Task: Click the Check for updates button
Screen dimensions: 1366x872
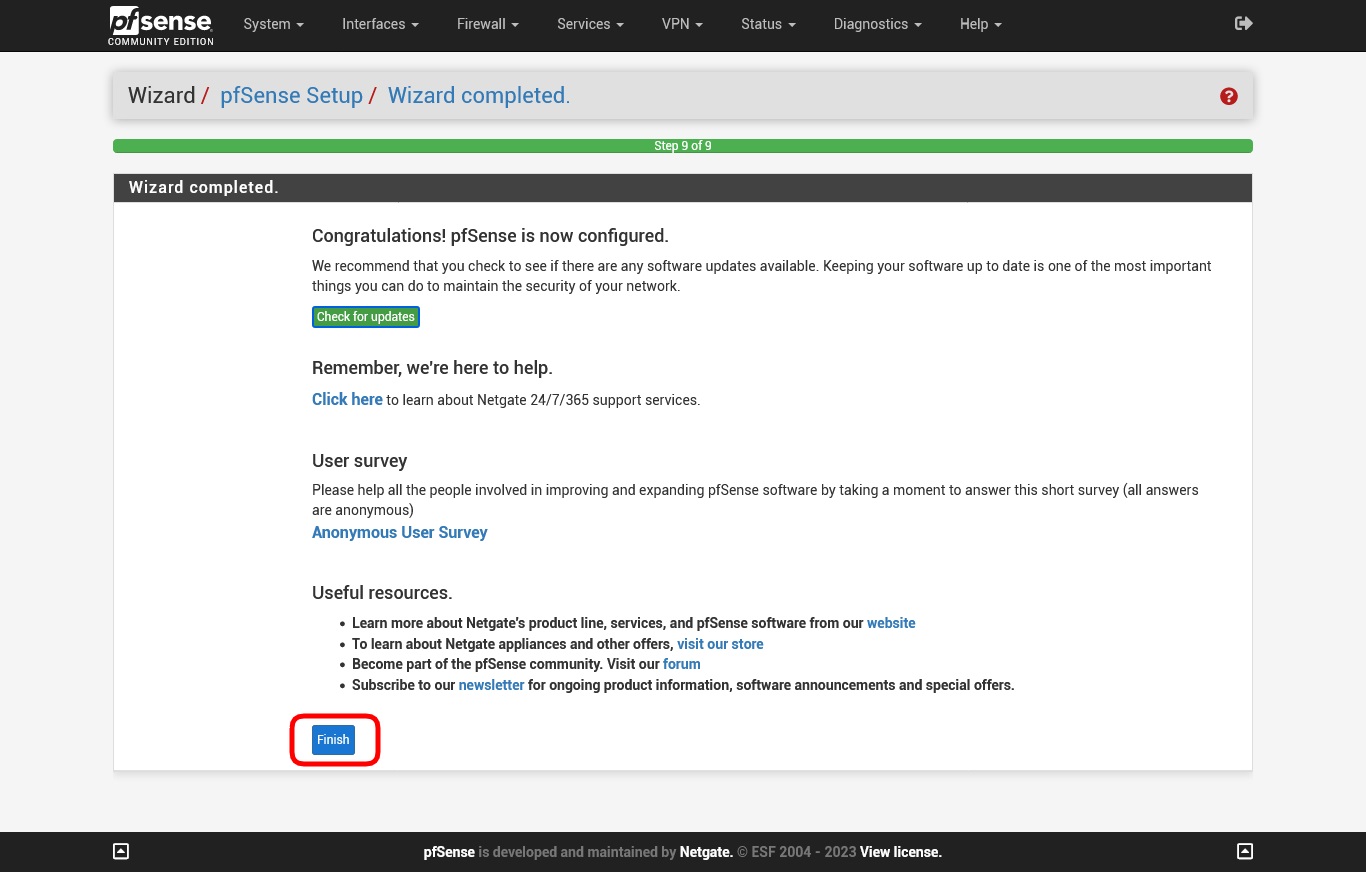Action: (365, 317)
